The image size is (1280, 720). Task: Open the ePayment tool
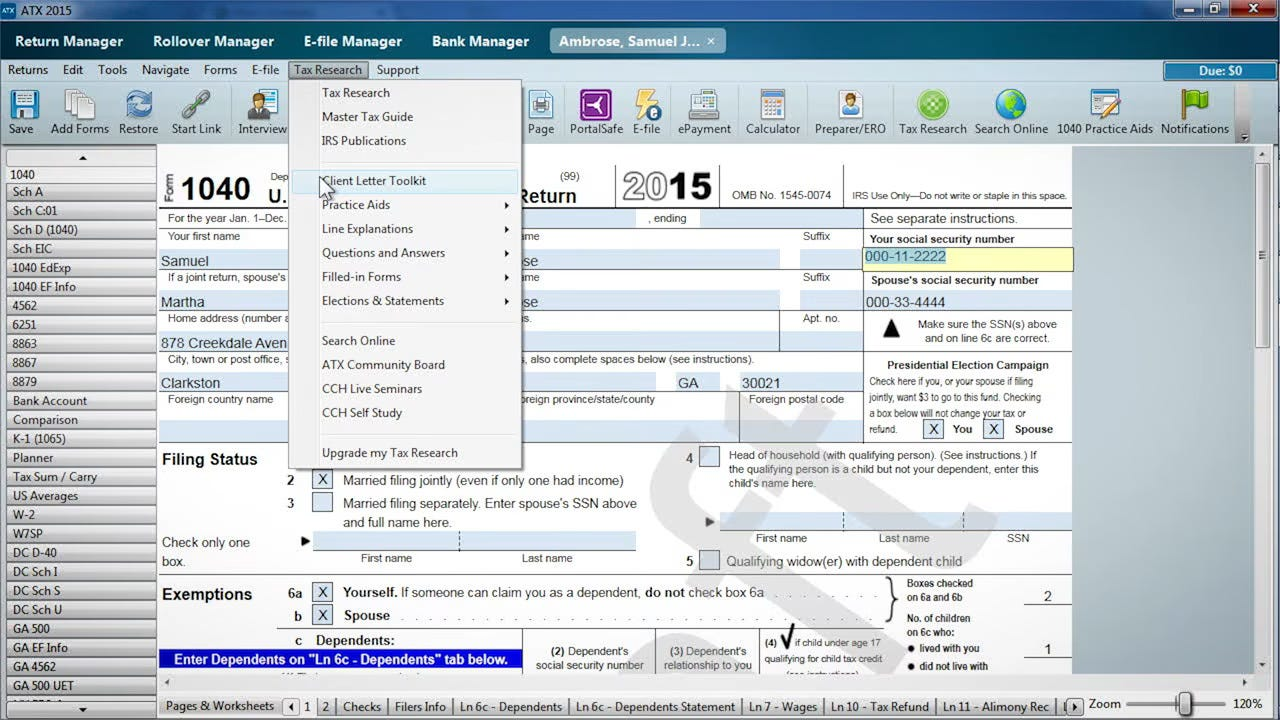click(703, 110)
